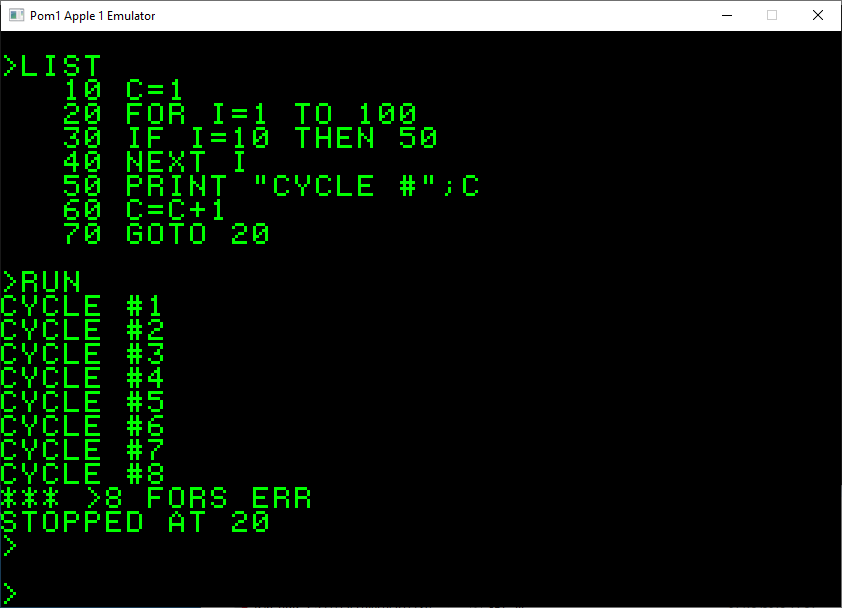
Task: Click output line 'CYCLE #6'
Action: pos(82,425)
